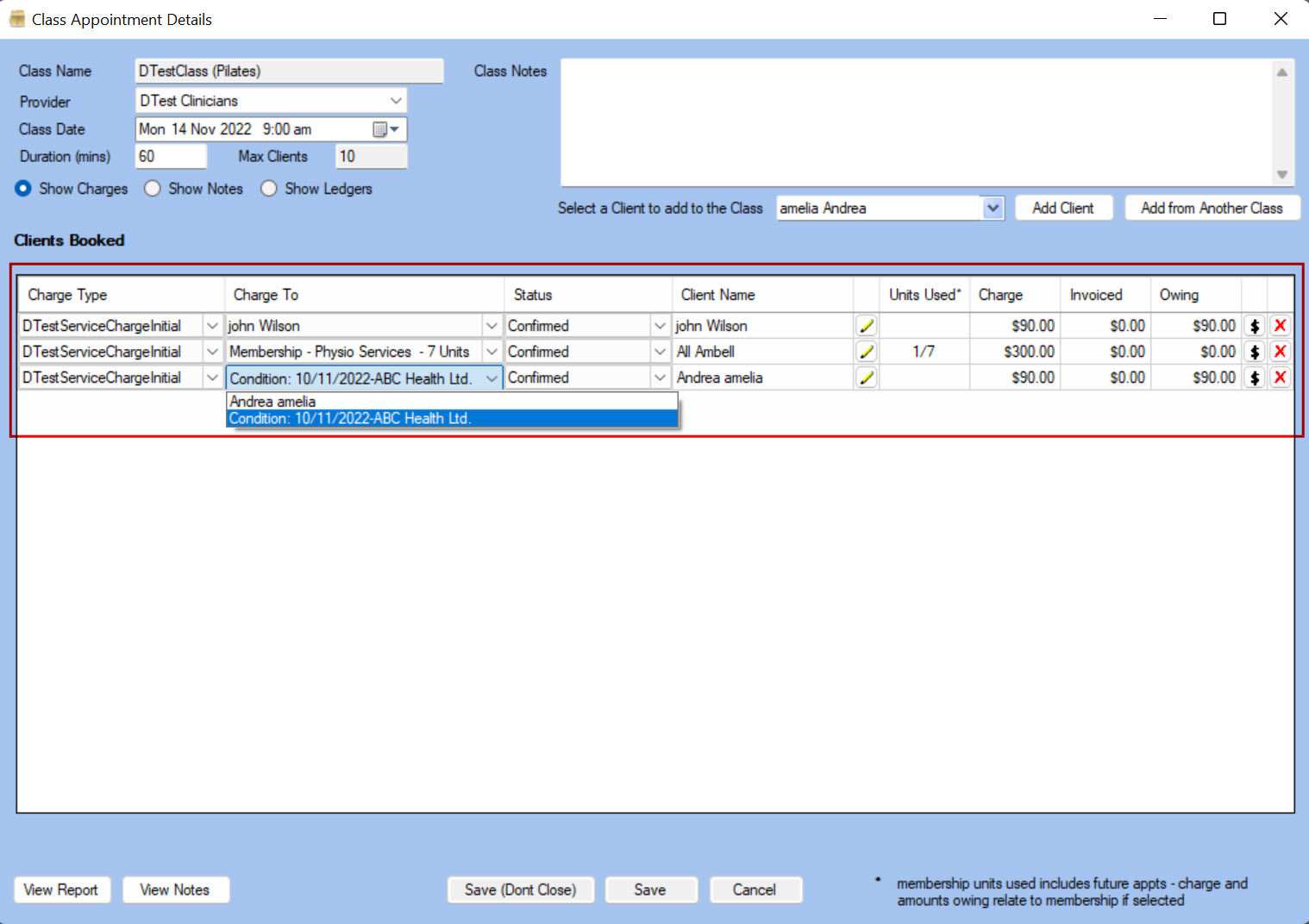Click the Cancel button
Image resolution: width=1309 pixels, height=924 pixels.
(755, 890)
